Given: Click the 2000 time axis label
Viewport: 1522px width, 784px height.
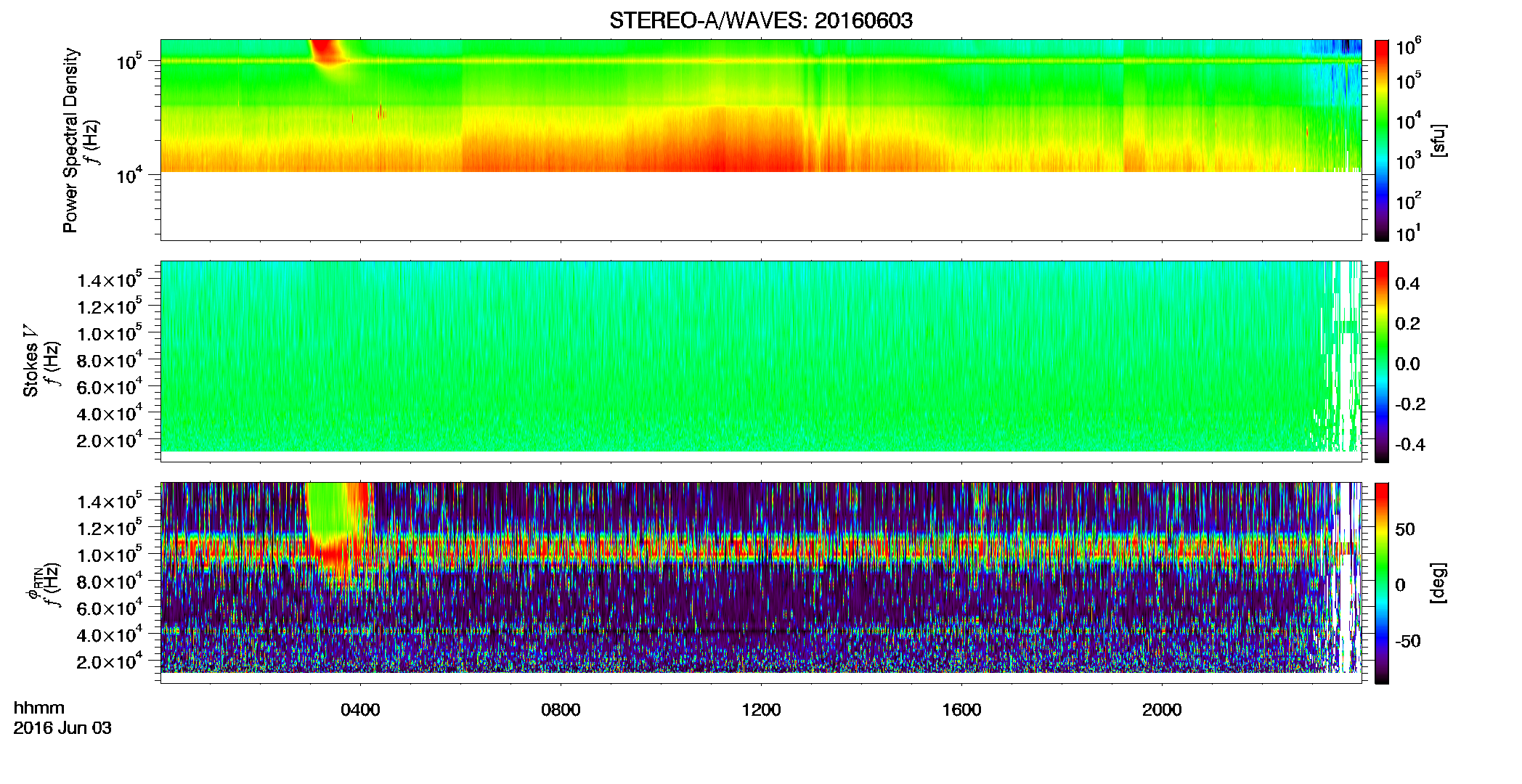Looking at the screenshot, I should coord(1162,710).
